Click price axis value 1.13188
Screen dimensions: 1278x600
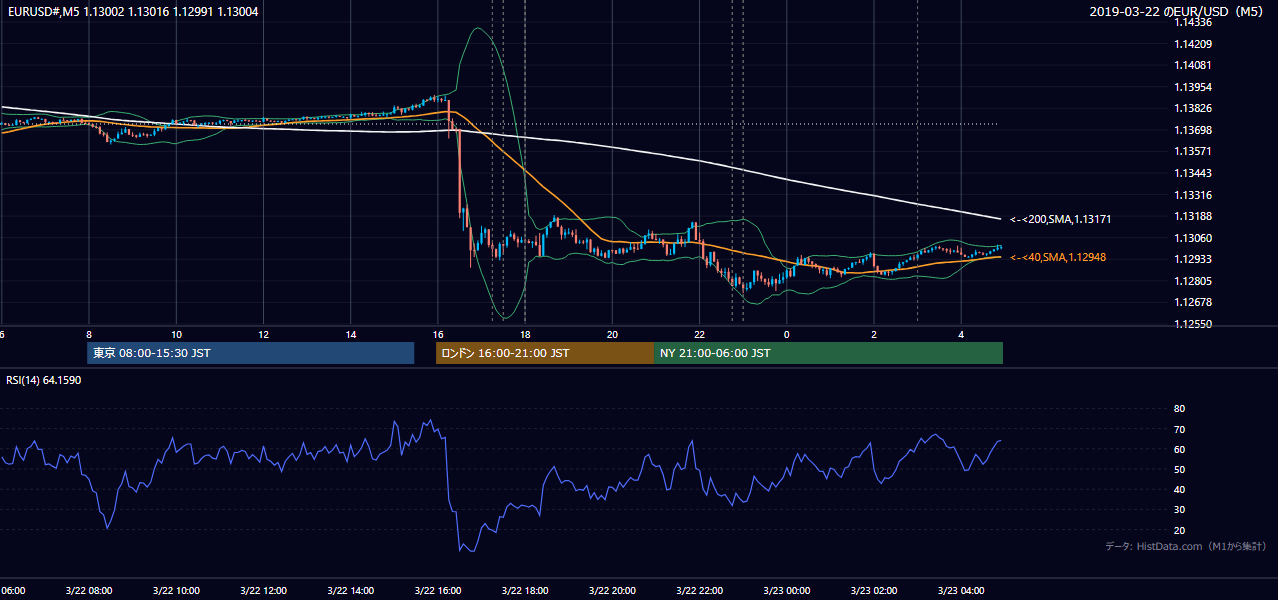pos(1193,216)
